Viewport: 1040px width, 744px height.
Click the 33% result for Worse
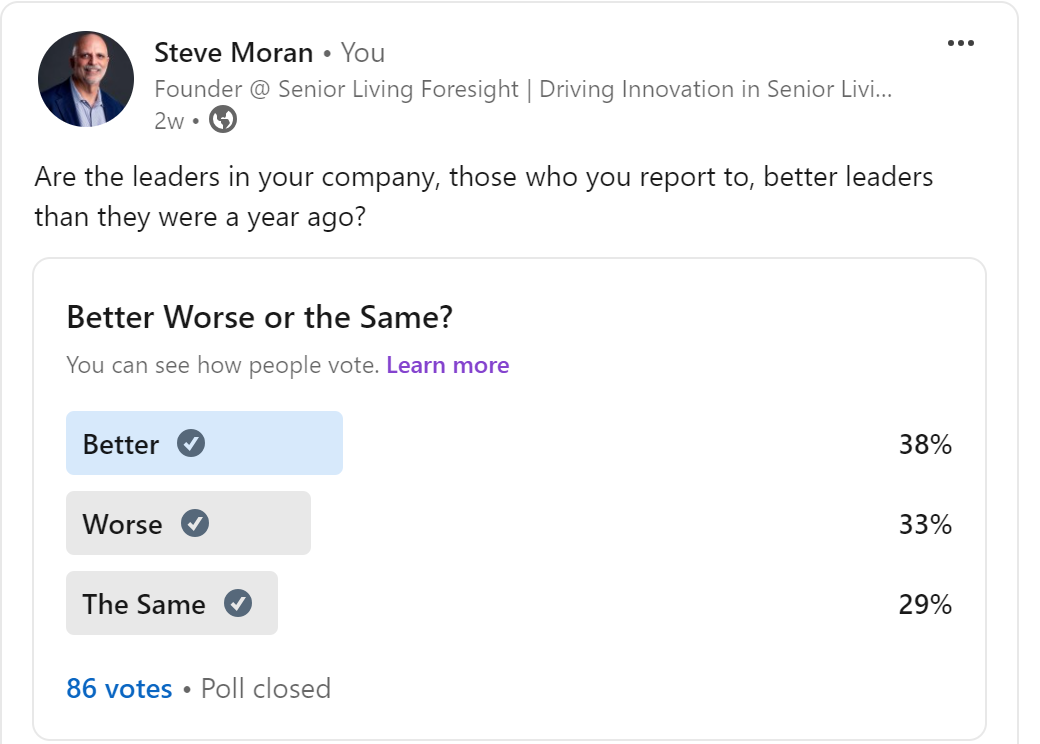click(x=925, y=525)
